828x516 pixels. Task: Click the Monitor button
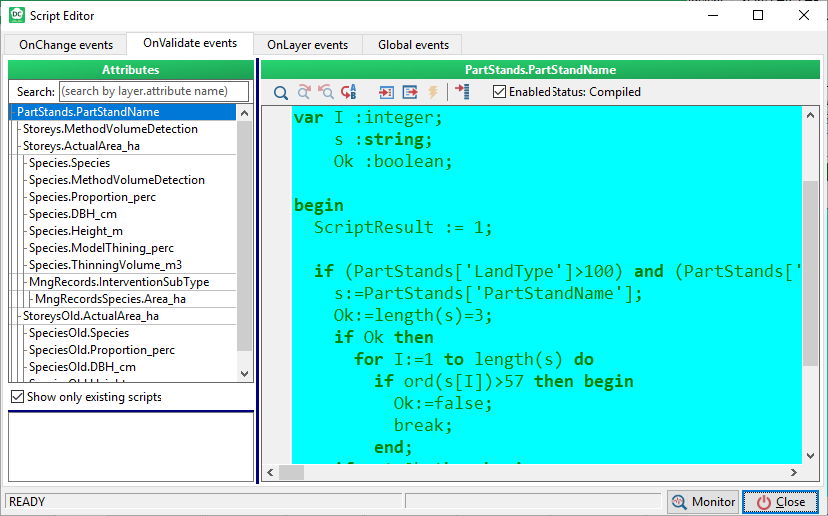[x=703, y=502]
